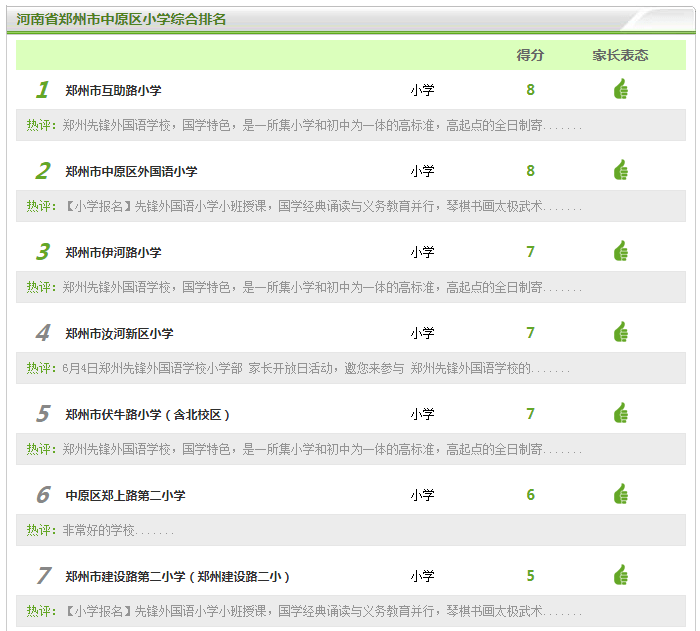Click 小学 type label for 郑州市伊河路小学
700x631 pixels.
[x=422, y=252]
